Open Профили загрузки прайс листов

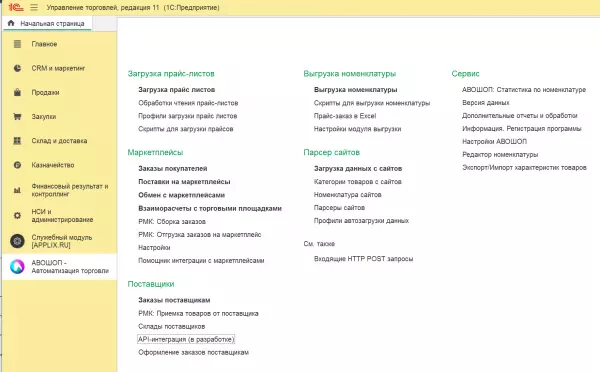click(x=188, y=116)
